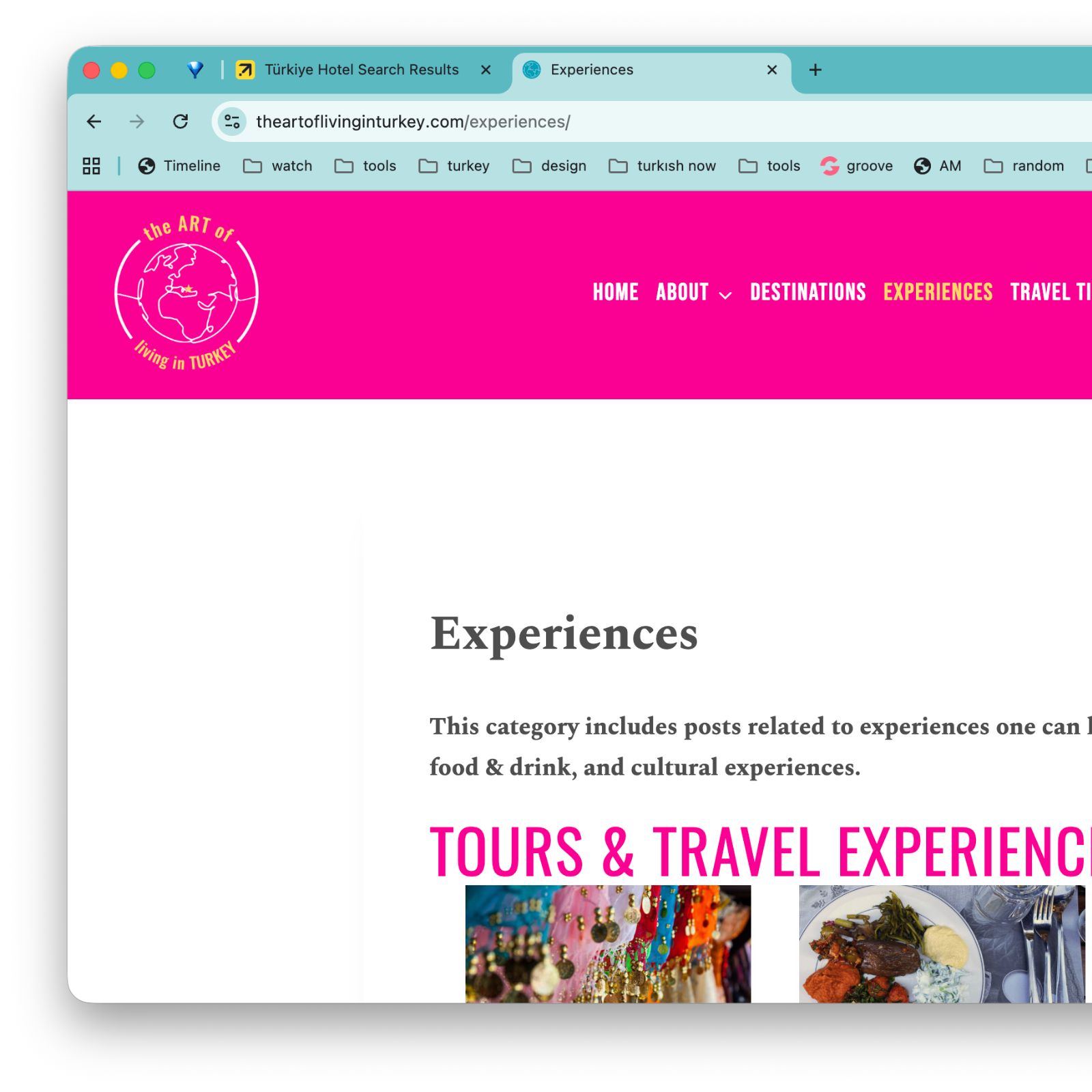Open the Timeline bookmark

pyautogui.click(x=179, y=166)
